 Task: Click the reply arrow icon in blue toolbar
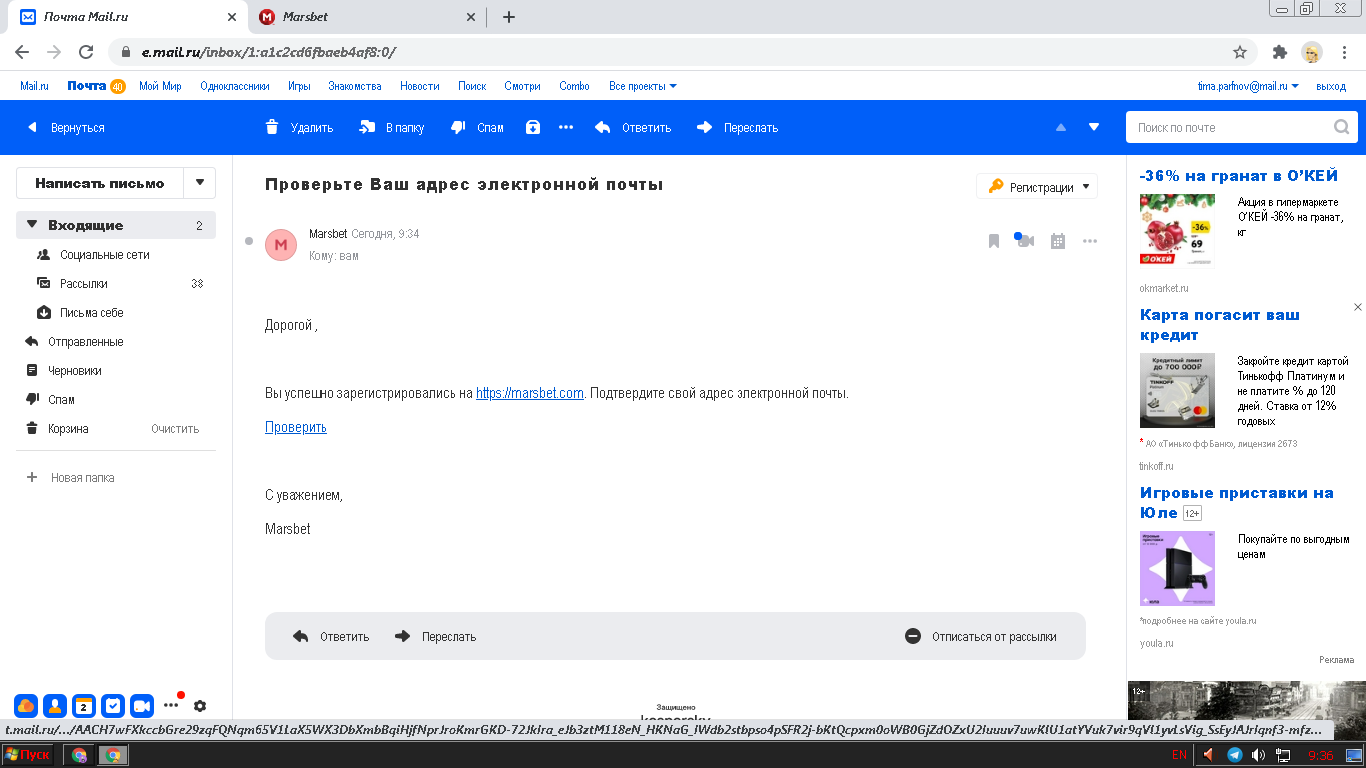tap(603, 127)
